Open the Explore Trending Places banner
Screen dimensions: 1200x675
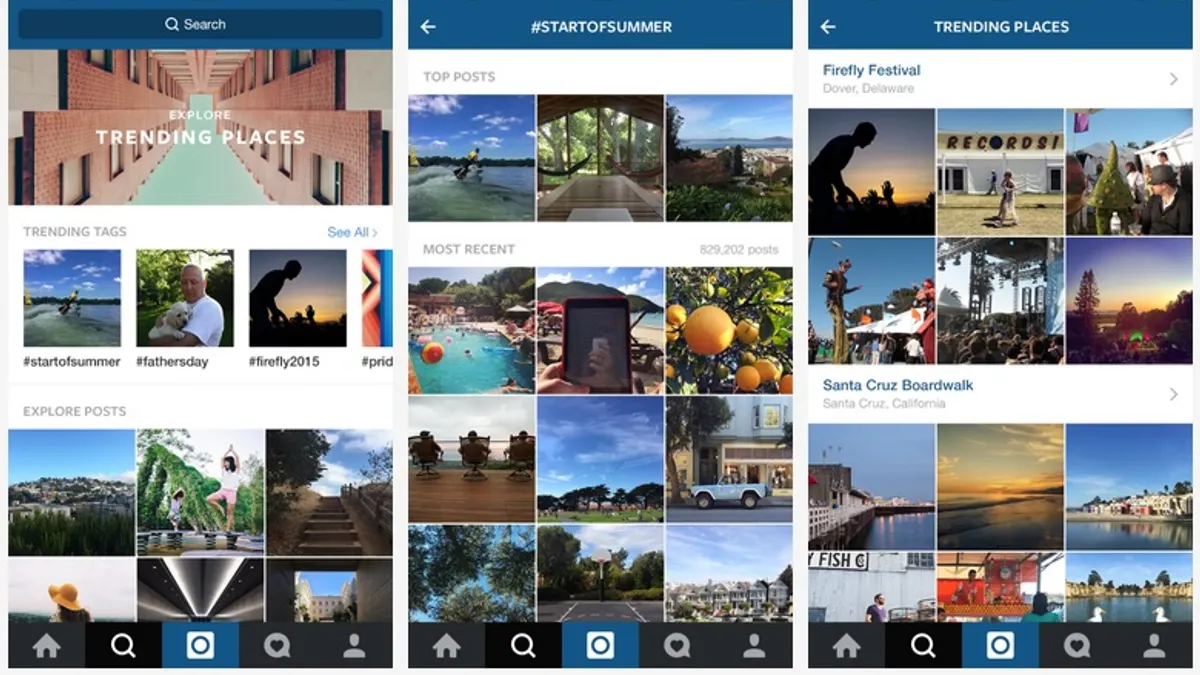pos(200,128)
